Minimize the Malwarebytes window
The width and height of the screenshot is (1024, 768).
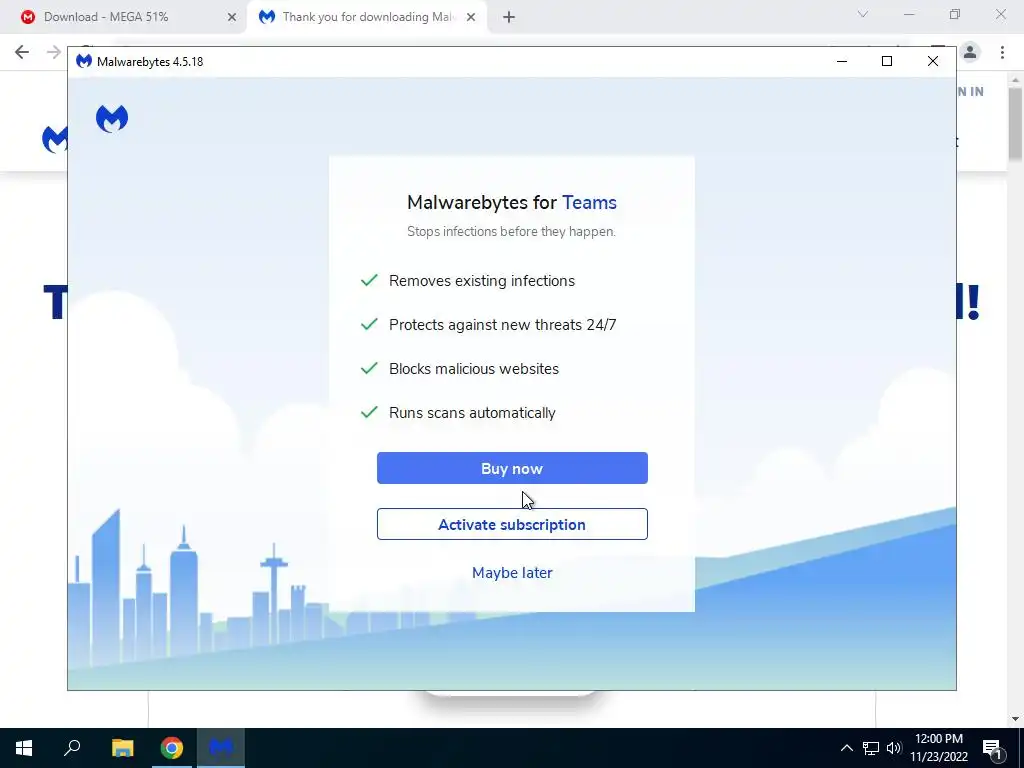click(x=842, y=61)
